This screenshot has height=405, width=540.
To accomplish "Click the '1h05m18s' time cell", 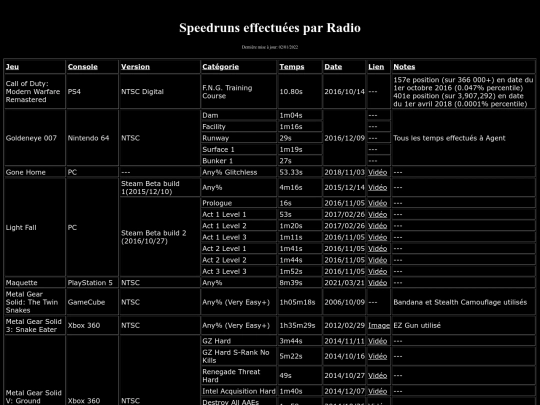I will [300, 302].
